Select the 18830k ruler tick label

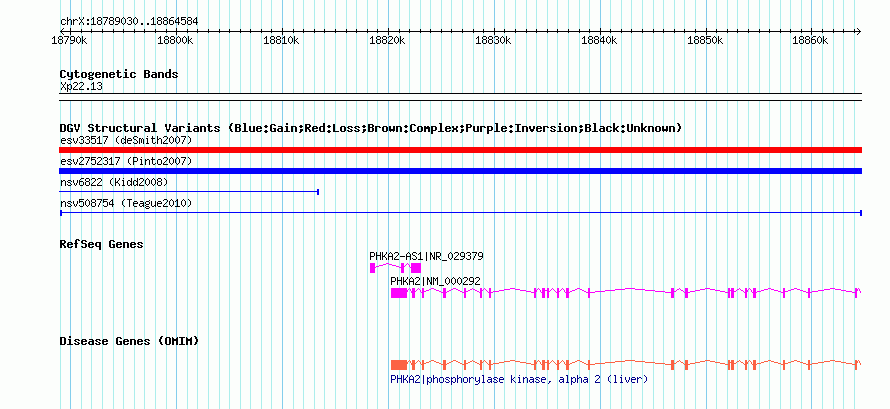[494, 41]
